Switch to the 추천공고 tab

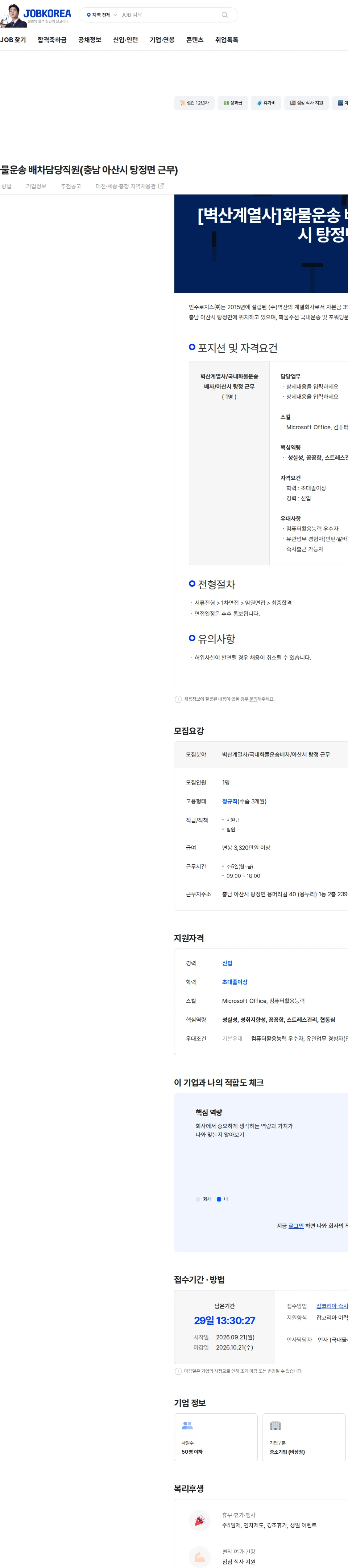coord(71,186)
